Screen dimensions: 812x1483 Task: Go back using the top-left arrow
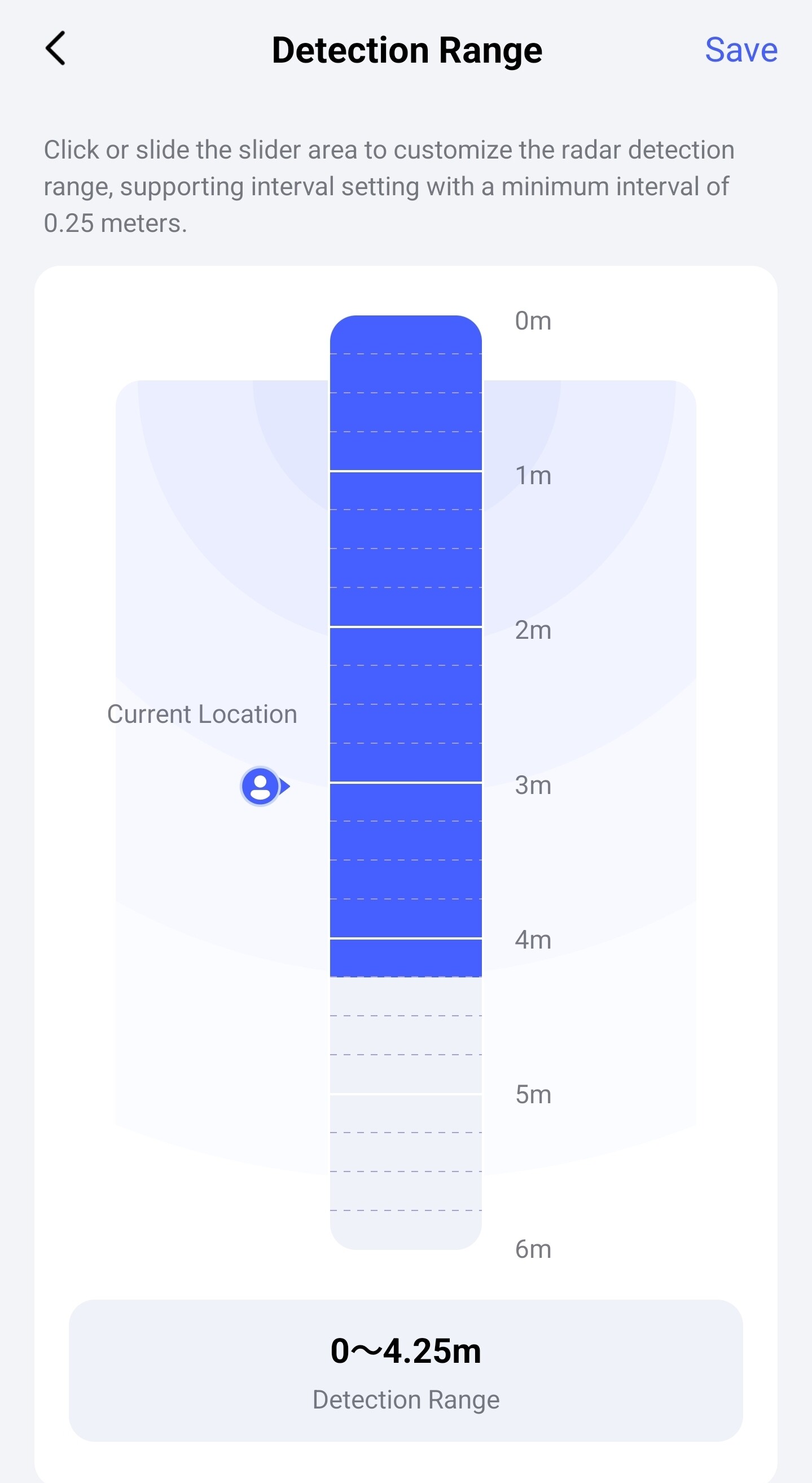(x=56, y=49)
